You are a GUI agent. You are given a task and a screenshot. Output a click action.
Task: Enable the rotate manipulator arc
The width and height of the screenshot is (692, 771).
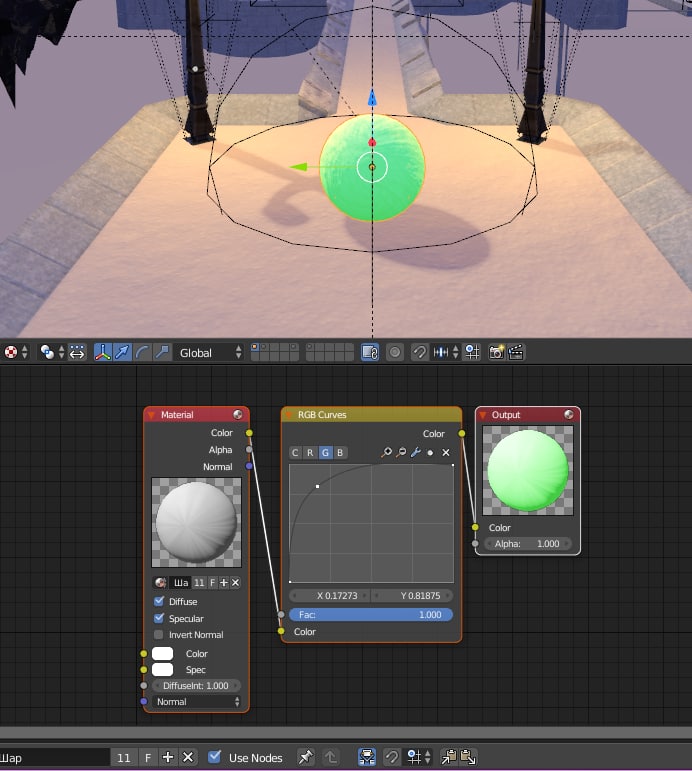(x=142, y=352)
